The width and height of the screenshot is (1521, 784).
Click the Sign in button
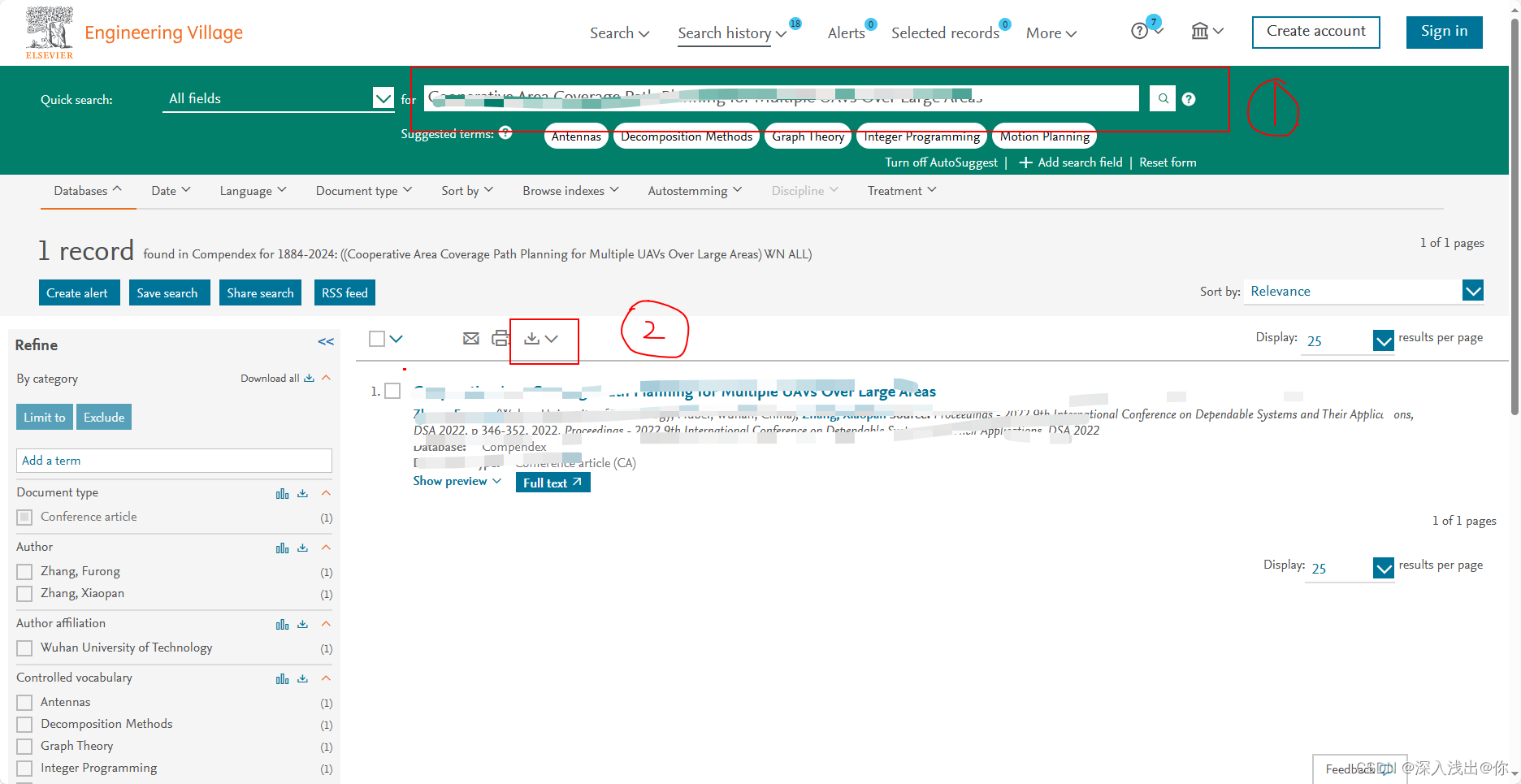[x=1444, y=32]
